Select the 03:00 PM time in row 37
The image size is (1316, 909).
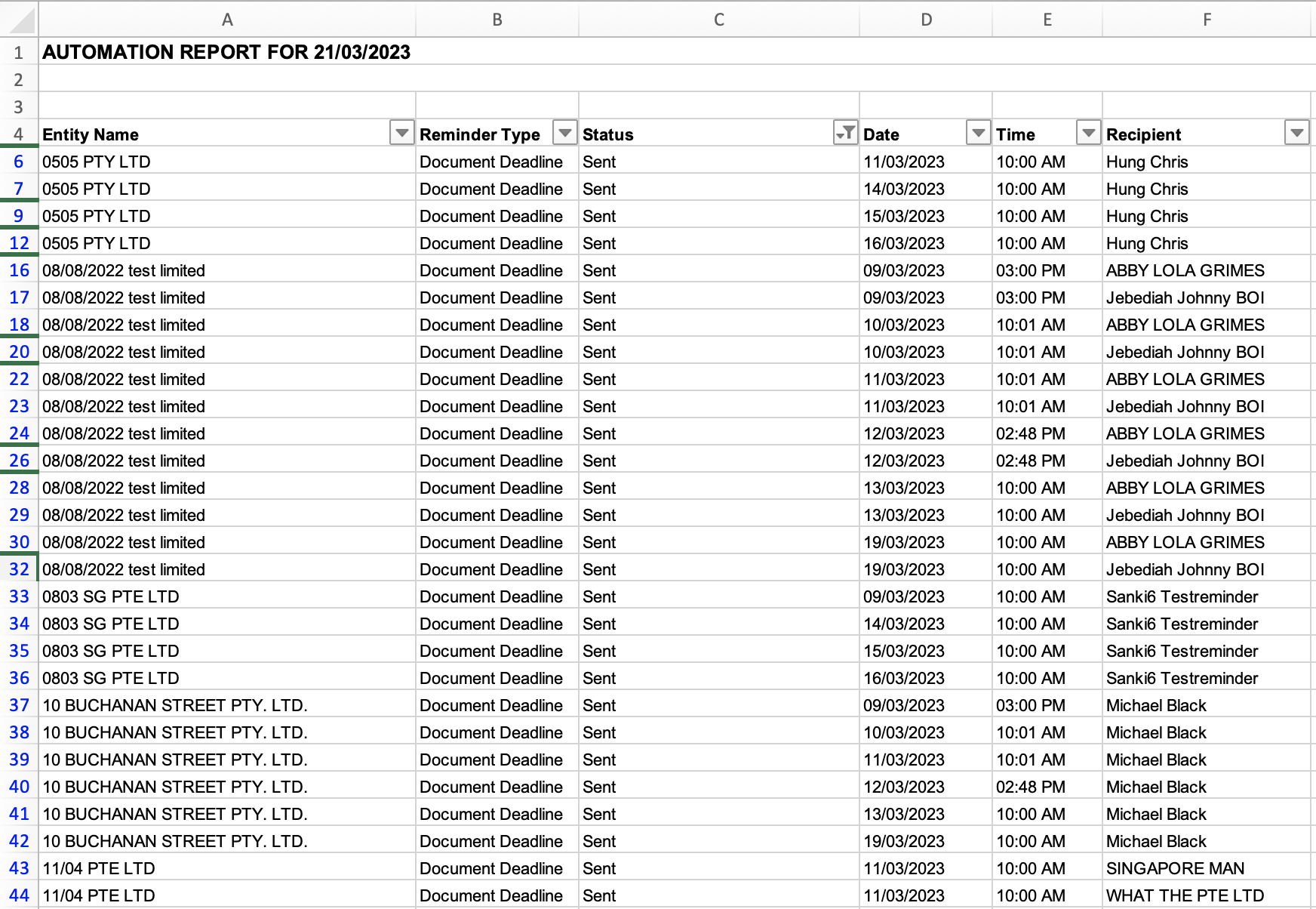(1031, 705)
